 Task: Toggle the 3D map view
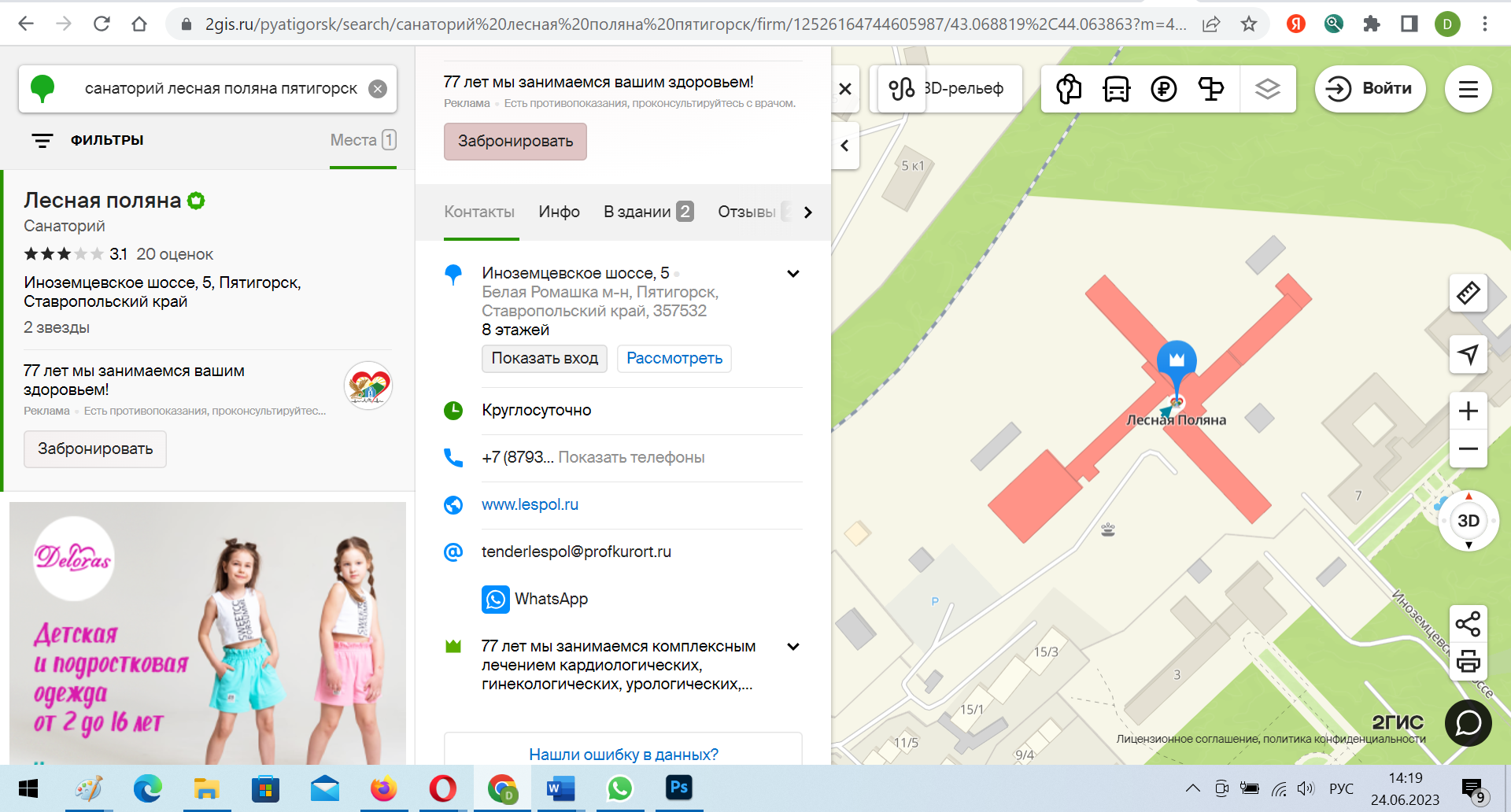coord(1469,521)
